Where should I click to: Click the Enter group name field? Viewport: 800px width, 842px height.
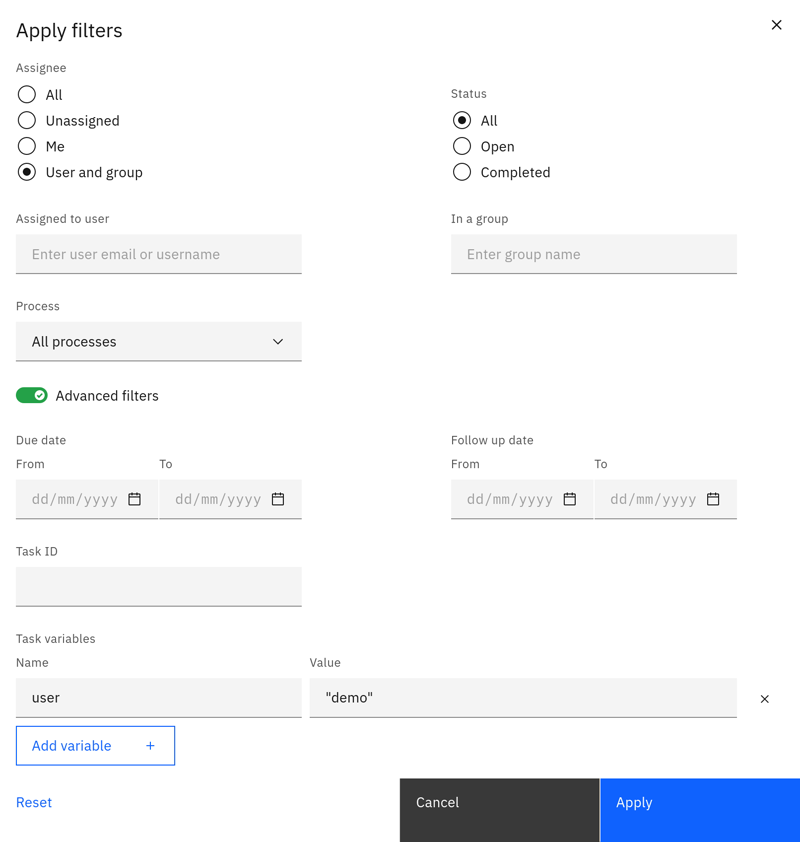coord(594,254)
